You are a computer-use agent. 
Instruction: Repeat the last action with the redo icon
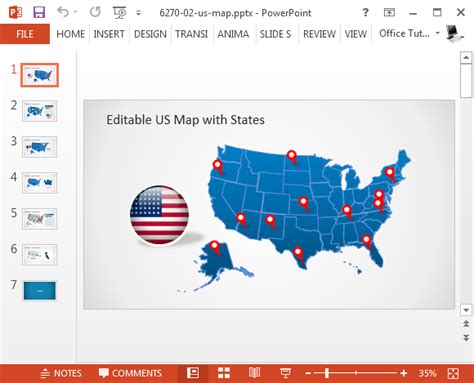coord(95,12)
